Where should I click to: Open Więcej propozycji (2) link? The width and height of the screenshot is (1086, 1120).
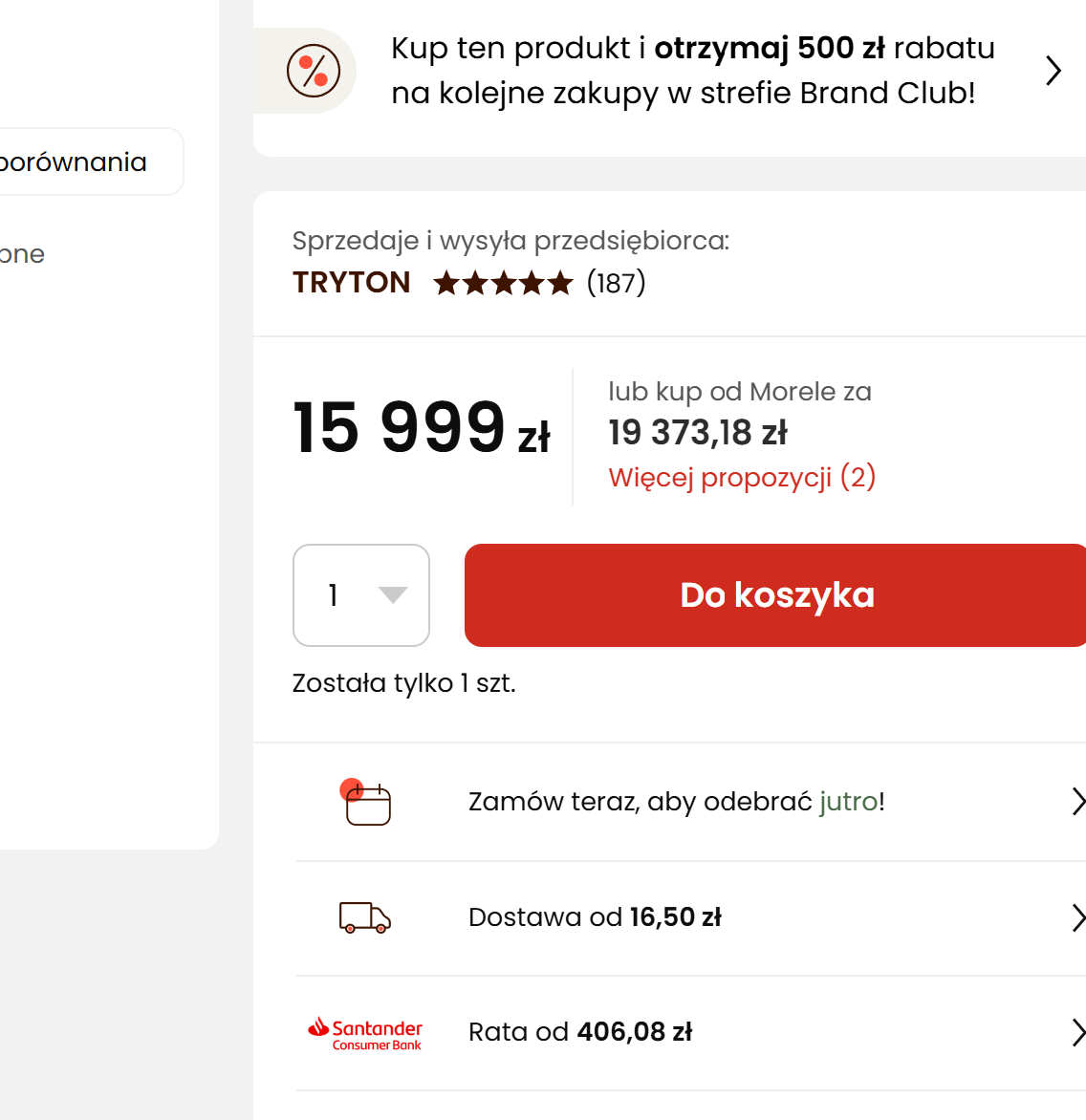point(742,477)
